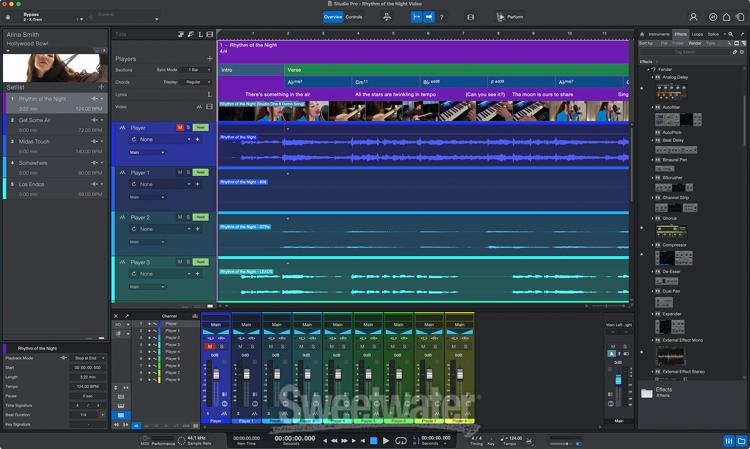Expand the Chorus effect entry
750x449 pixels.
tap(653, 218)
